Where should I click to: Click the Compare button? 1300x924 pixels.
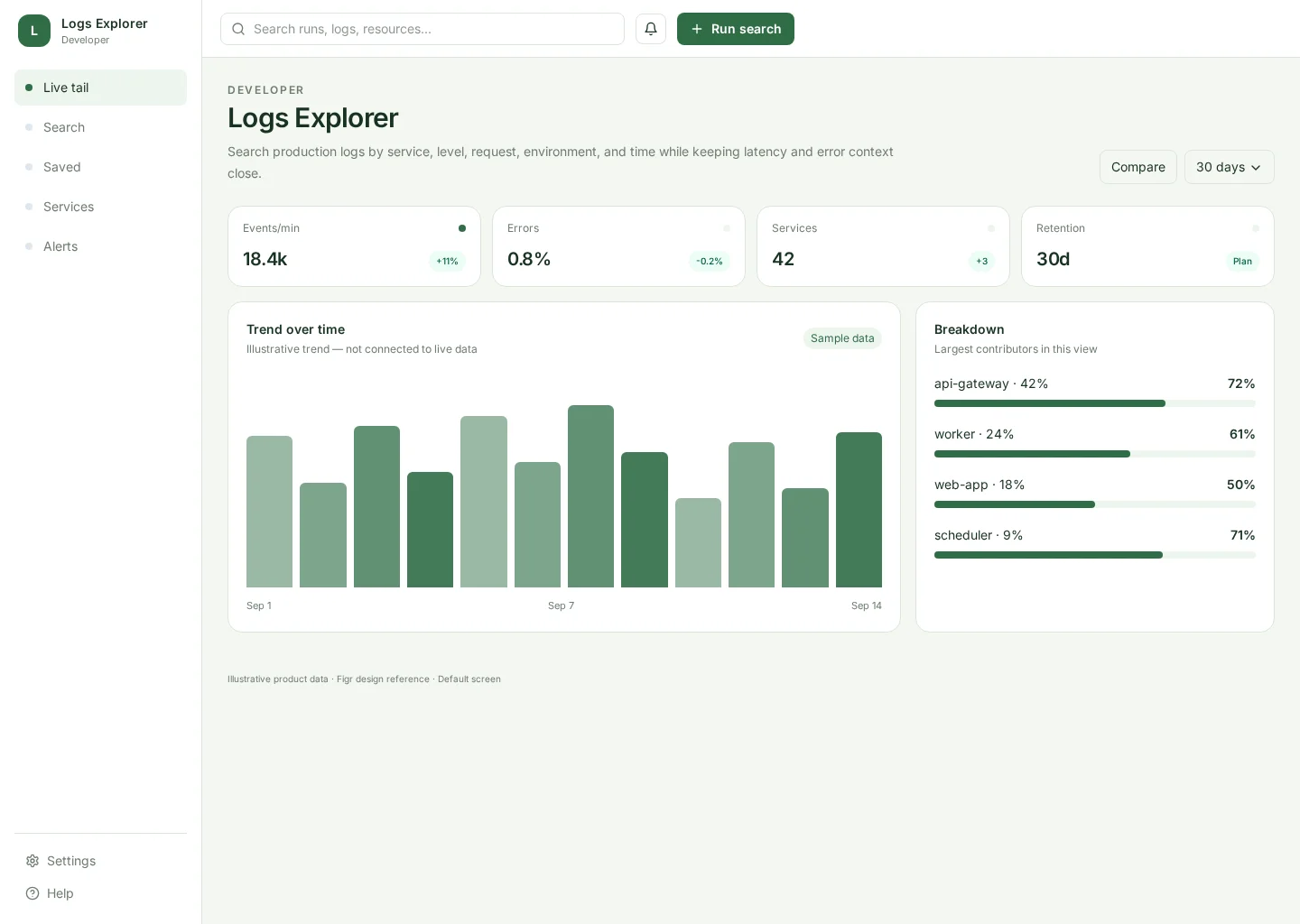click(1137, 167)
